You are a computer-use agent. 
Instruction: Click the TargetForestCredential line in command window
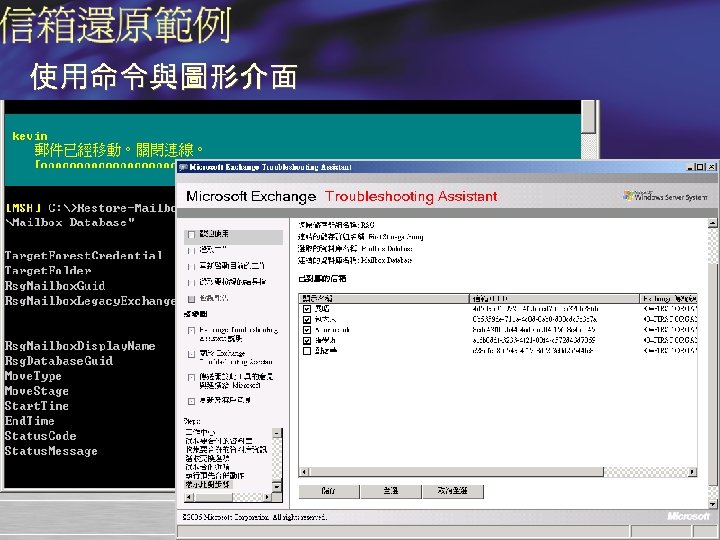83,255
